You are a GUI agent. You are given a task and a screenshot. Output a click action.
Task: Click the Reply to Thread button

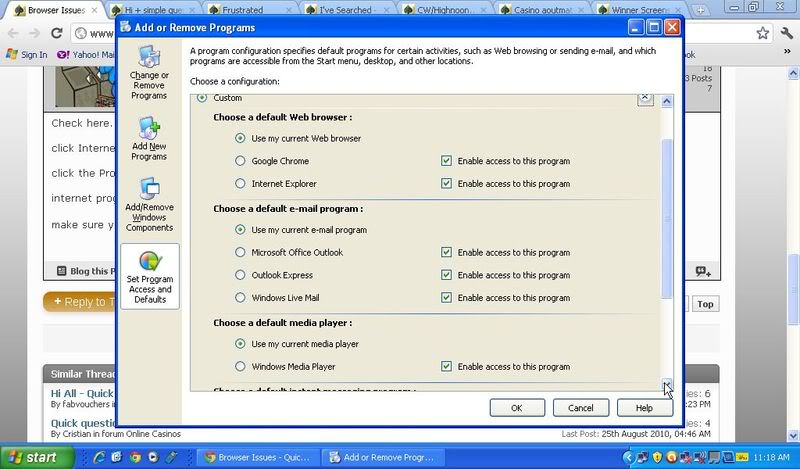tap(82, 302)
